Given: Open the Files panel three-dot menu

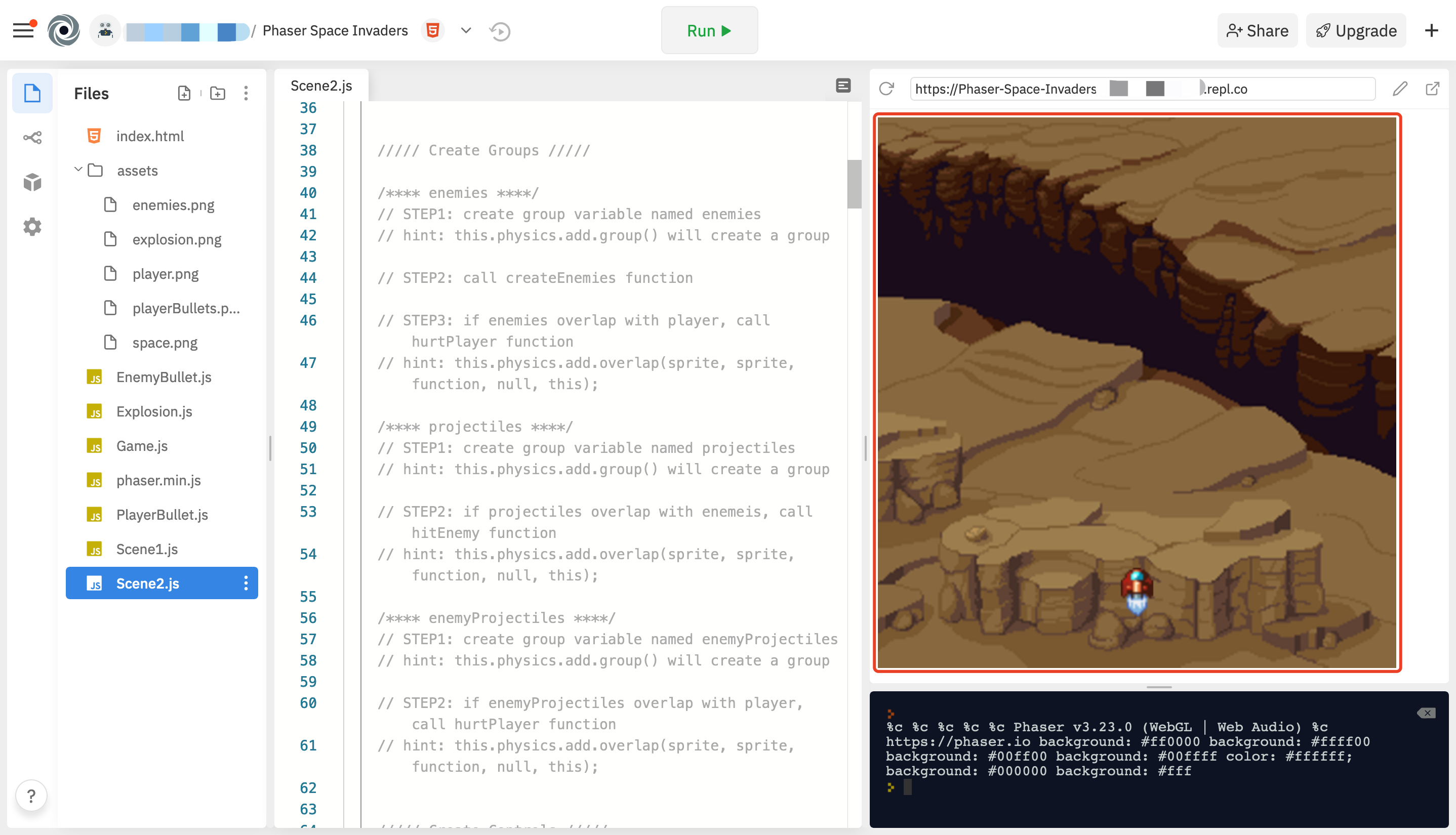Looking at the screenshot, I should [246, 93].
